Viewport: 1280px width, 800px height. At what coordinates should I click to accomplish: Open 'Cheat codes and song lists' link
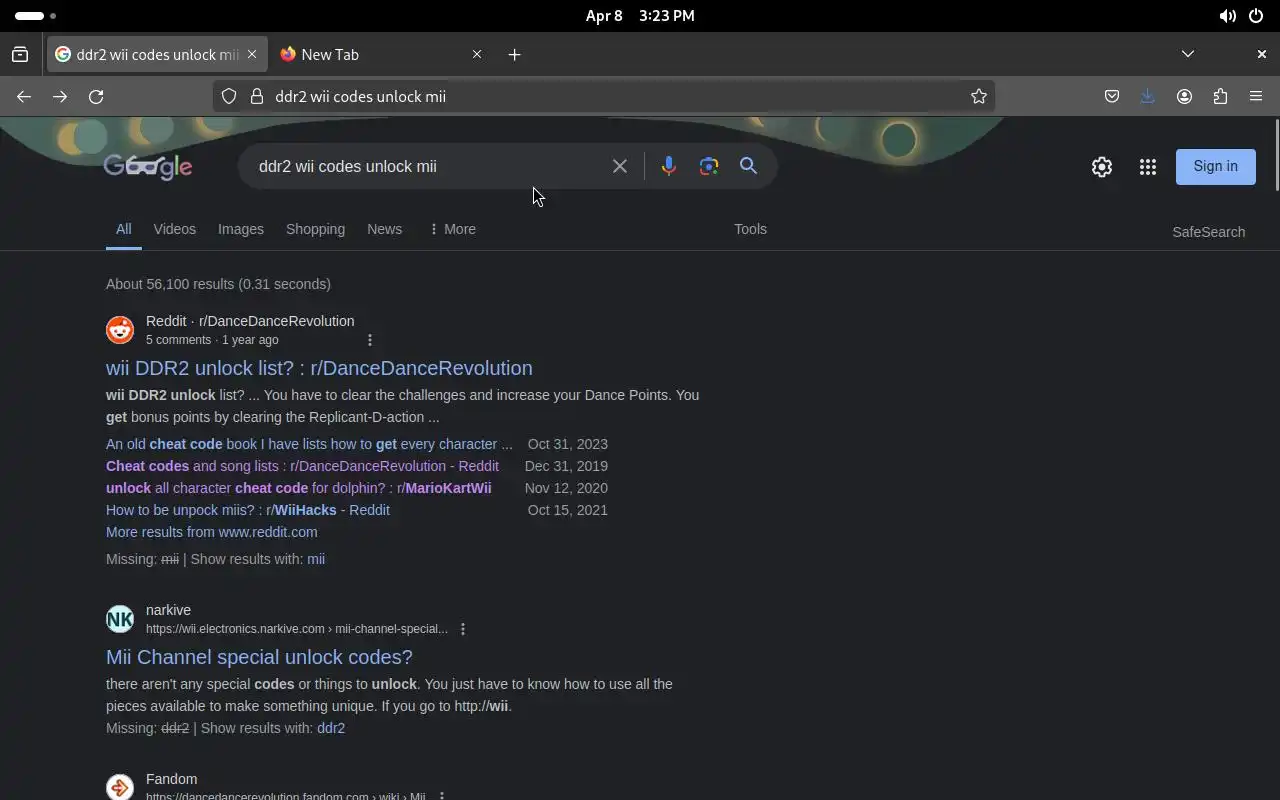click(x=302, y=466)
